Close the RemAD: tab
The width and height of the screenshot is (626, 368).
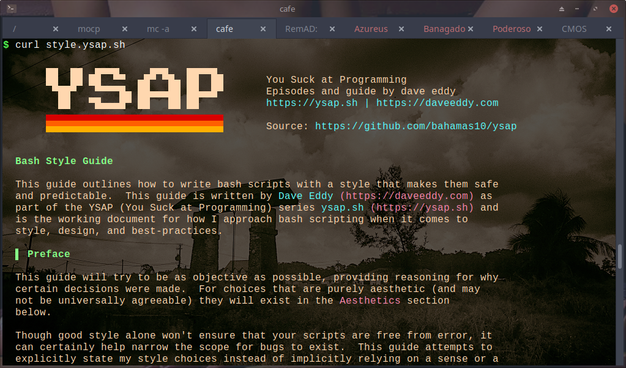coord(332,29)
